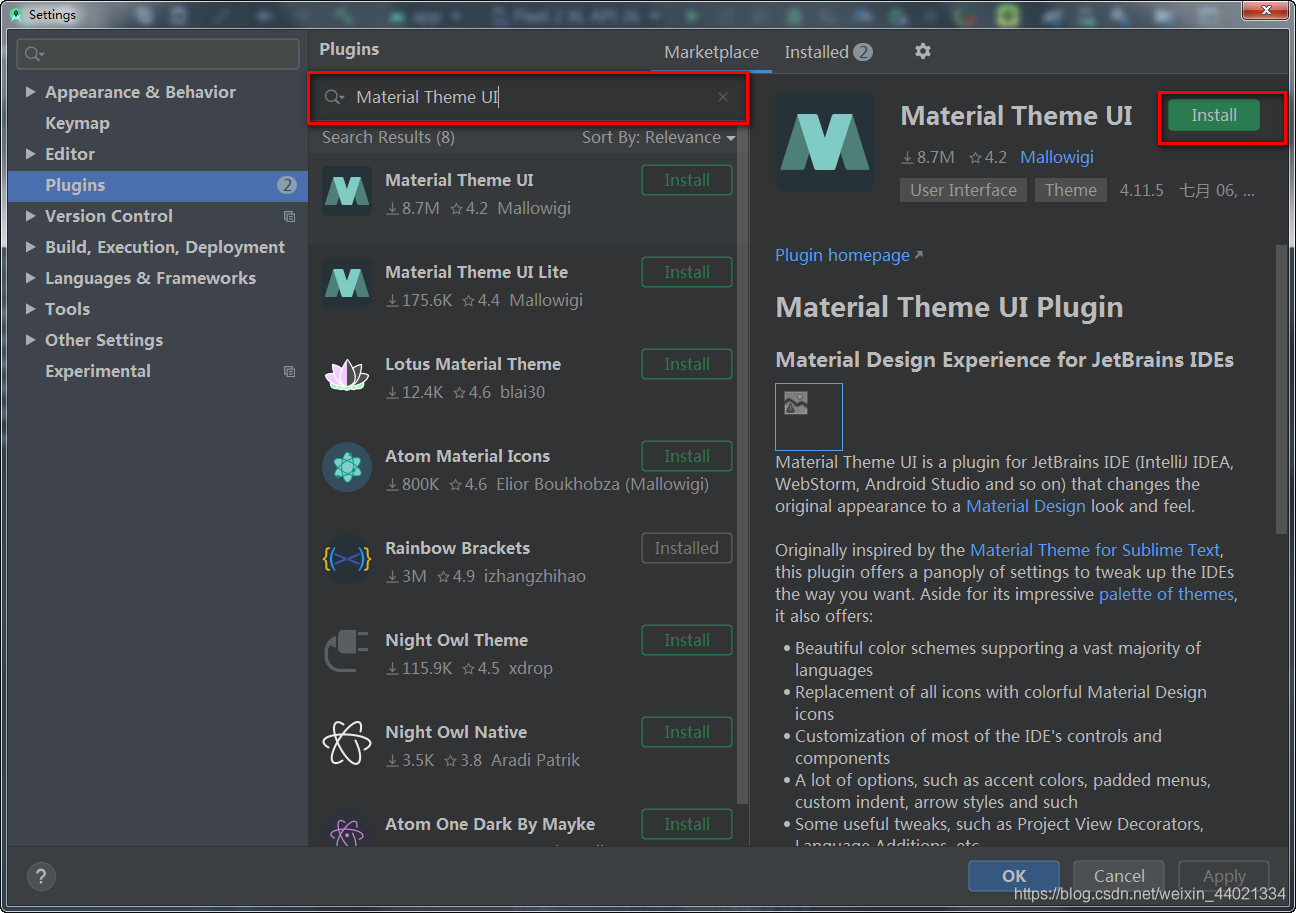The image size is (1296, 913).
Task: Open Mallowigi vendor link
Action: click(1057, 157)
